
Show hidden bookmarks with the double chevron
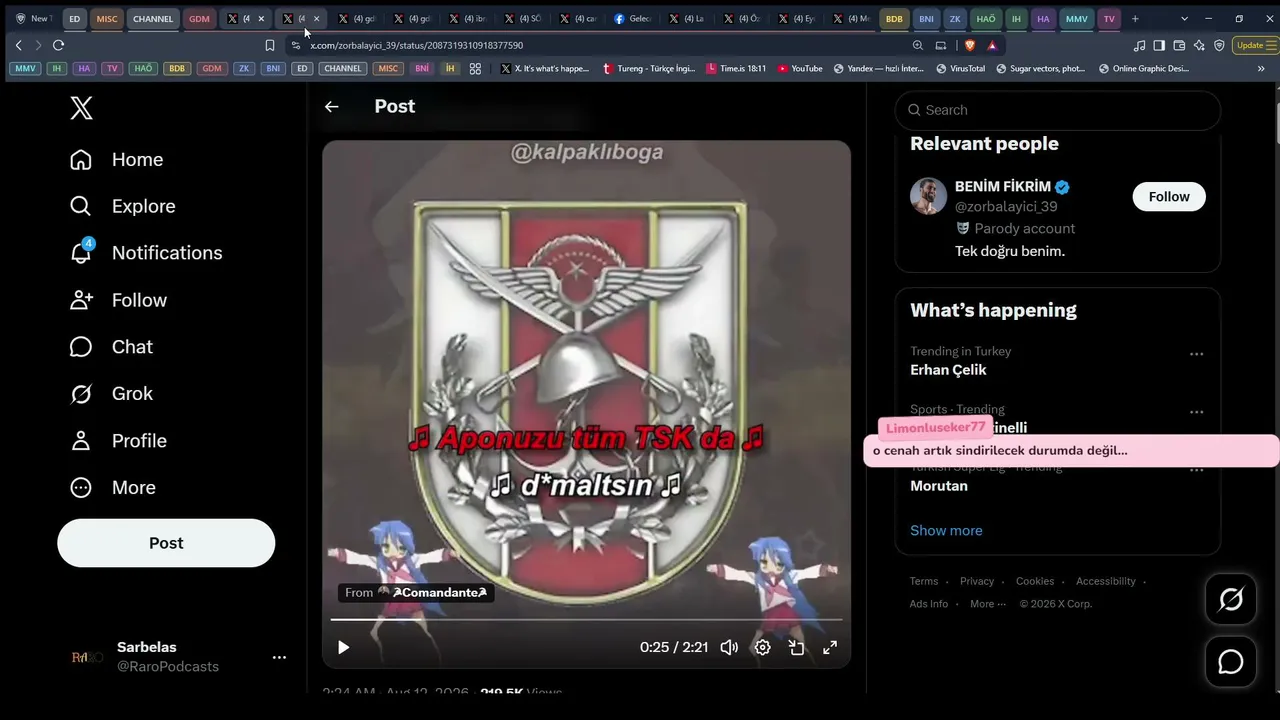pos(1261,69)
